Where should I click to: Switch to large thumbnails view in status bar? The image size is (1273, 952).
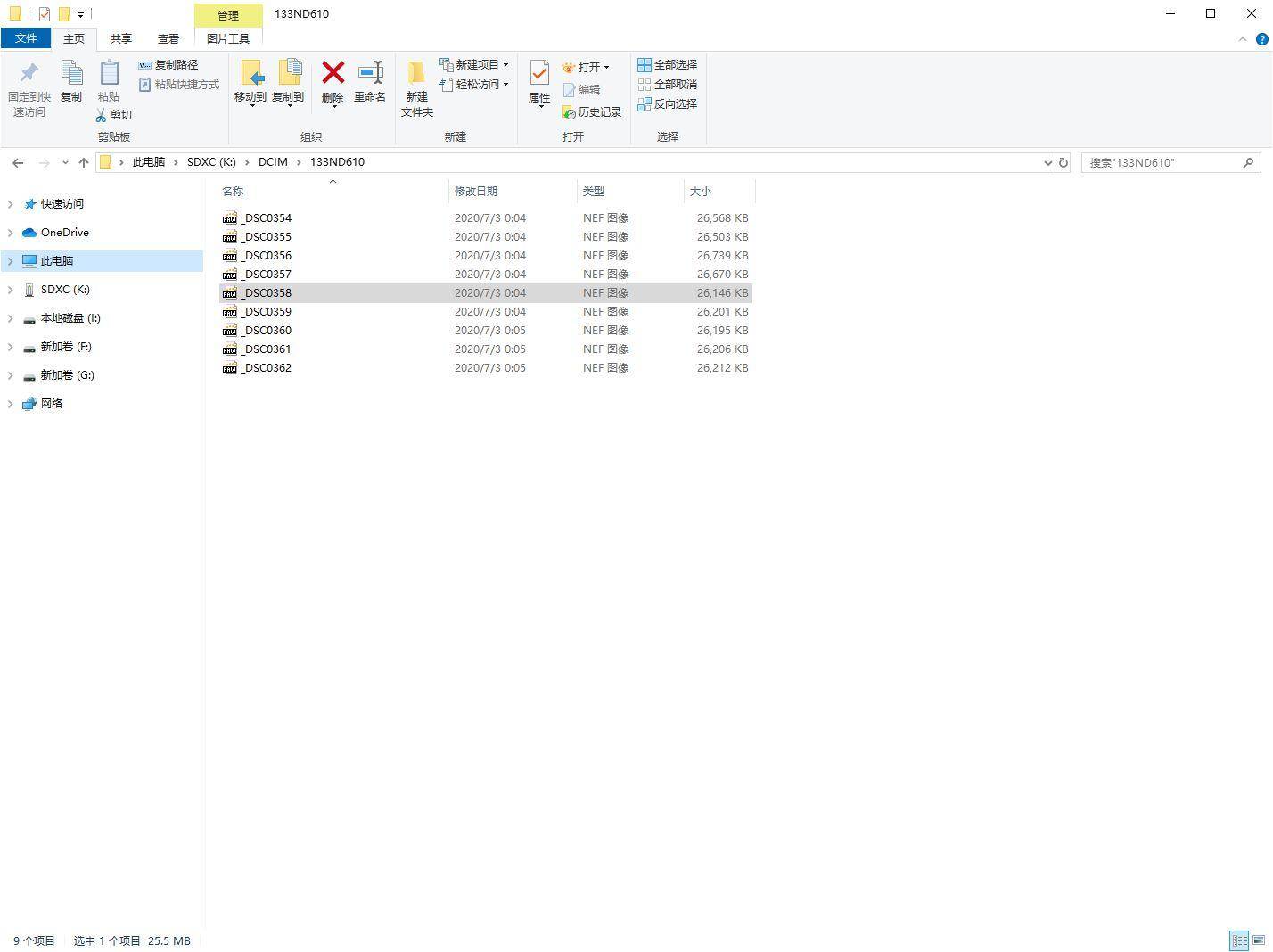(1259, 940)
